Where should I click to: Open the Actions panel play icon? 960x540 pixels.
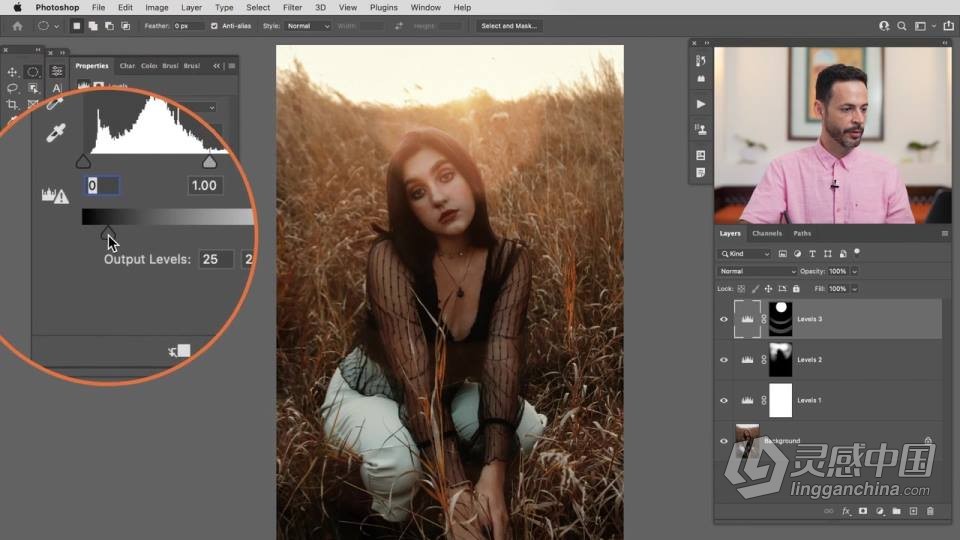tap(701, 104)
